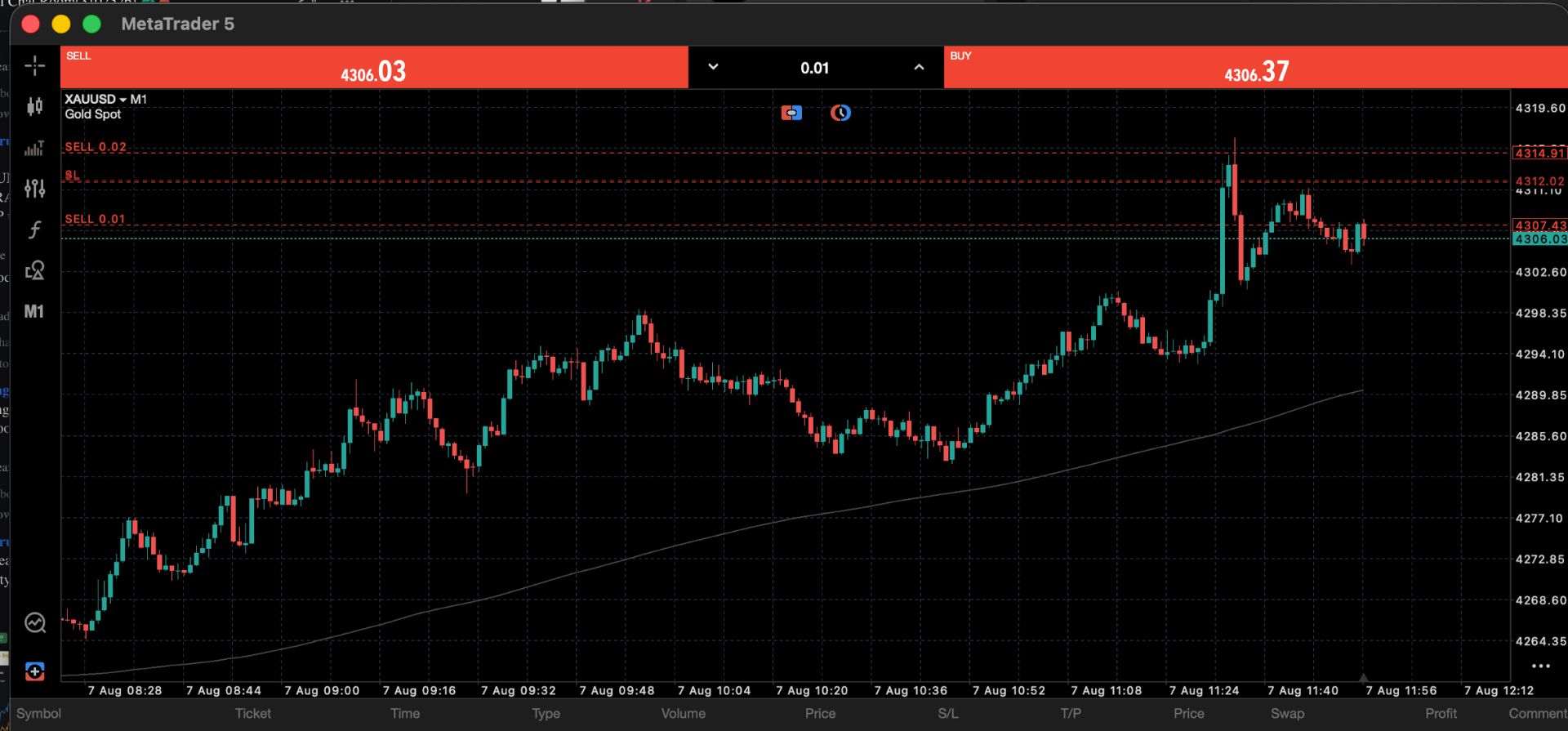
Task: Click the 0.01 volume input field
Action: tap(815, 68)
